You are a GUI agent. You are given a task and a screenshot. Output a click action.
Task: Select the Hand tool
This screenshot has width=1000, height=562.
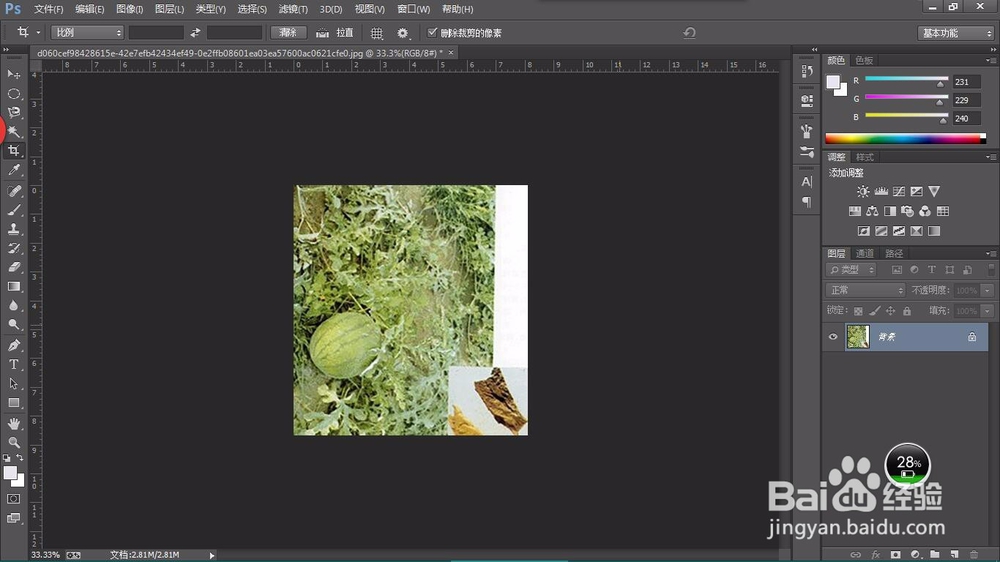[13, 424]
